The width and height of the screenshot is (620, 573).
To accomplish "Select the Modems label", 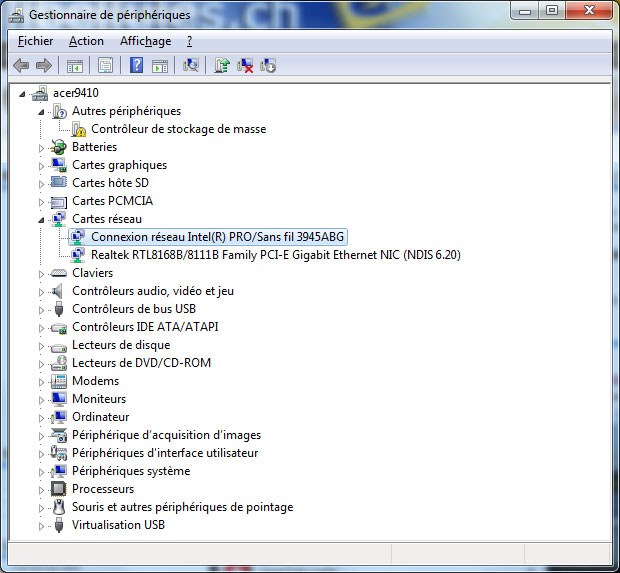I will point(95,381).
